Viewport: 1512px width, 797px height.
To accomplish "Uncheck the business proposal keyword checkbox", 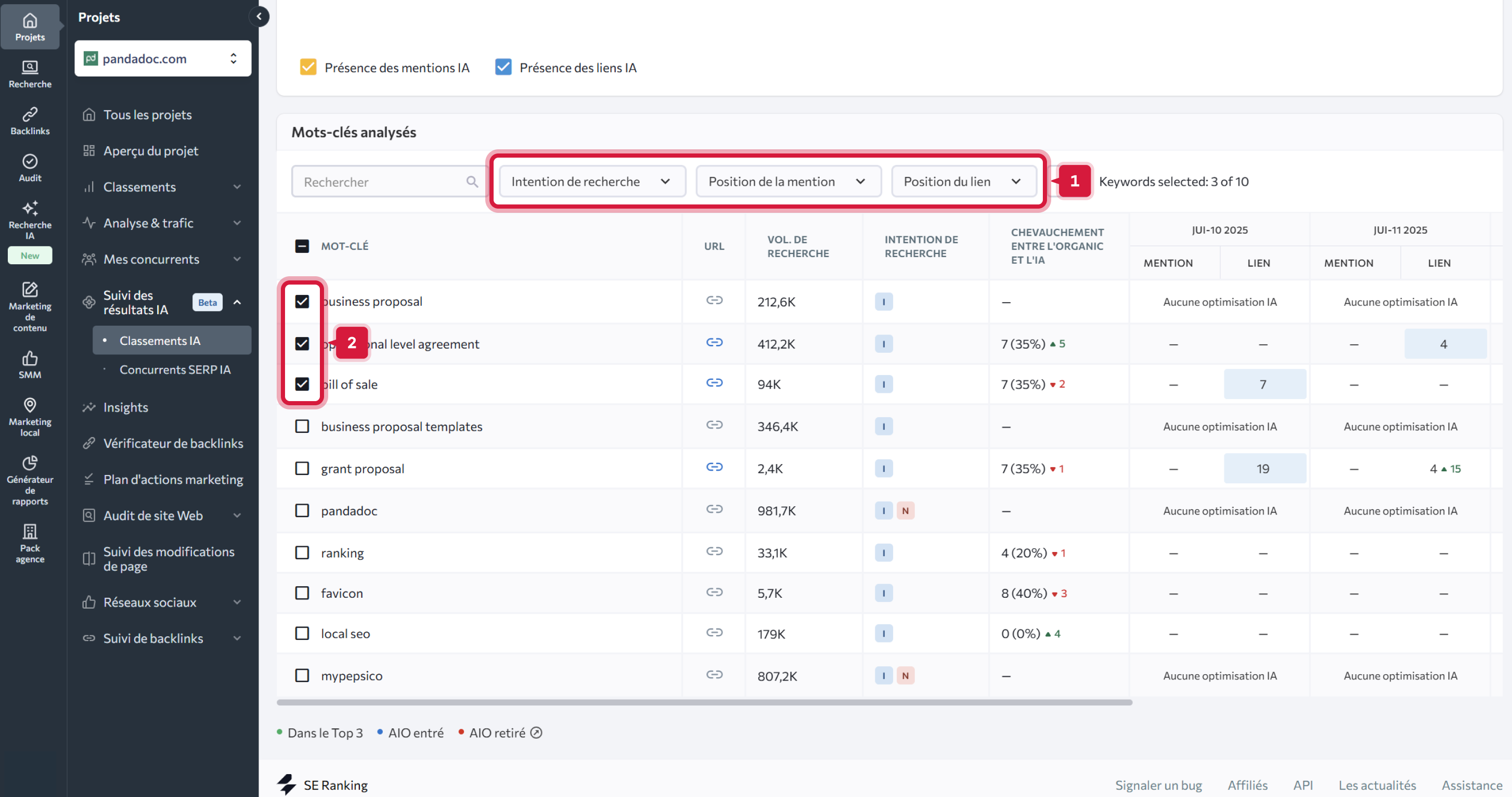I will tap(302, 301).
